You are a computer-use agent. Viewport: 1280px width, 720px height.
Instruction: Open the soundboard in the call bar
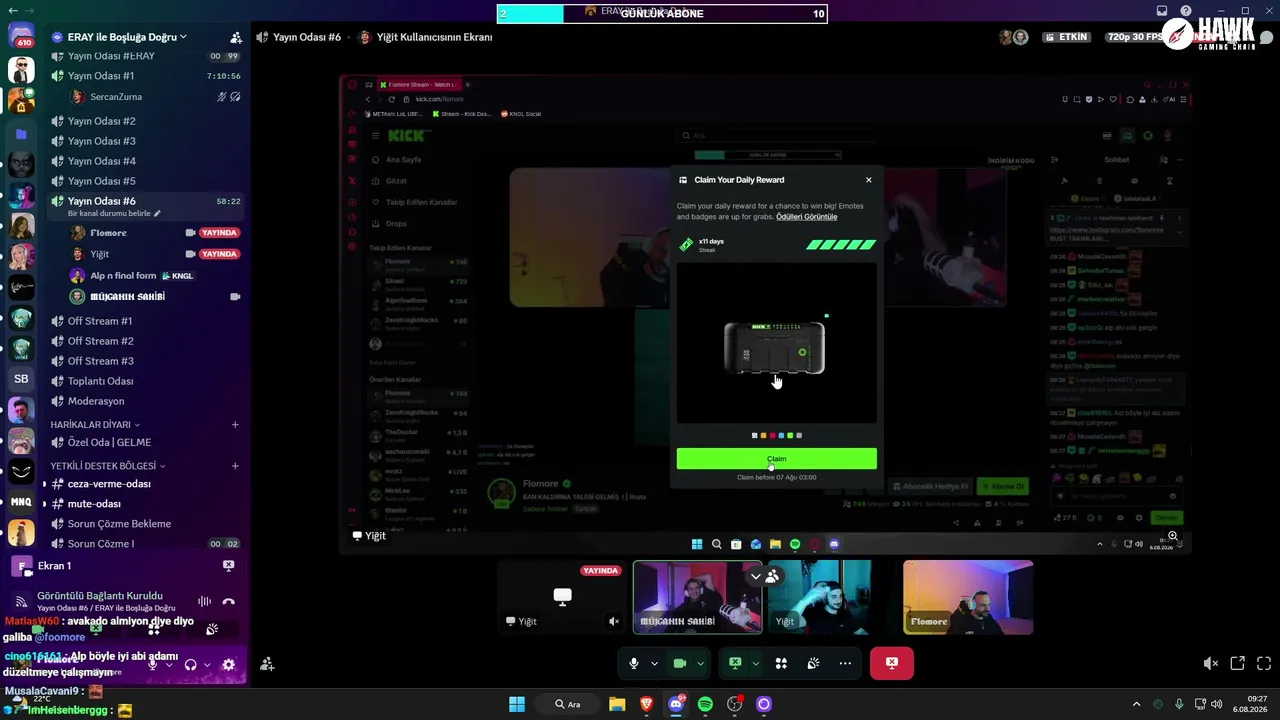click(813, 663)
